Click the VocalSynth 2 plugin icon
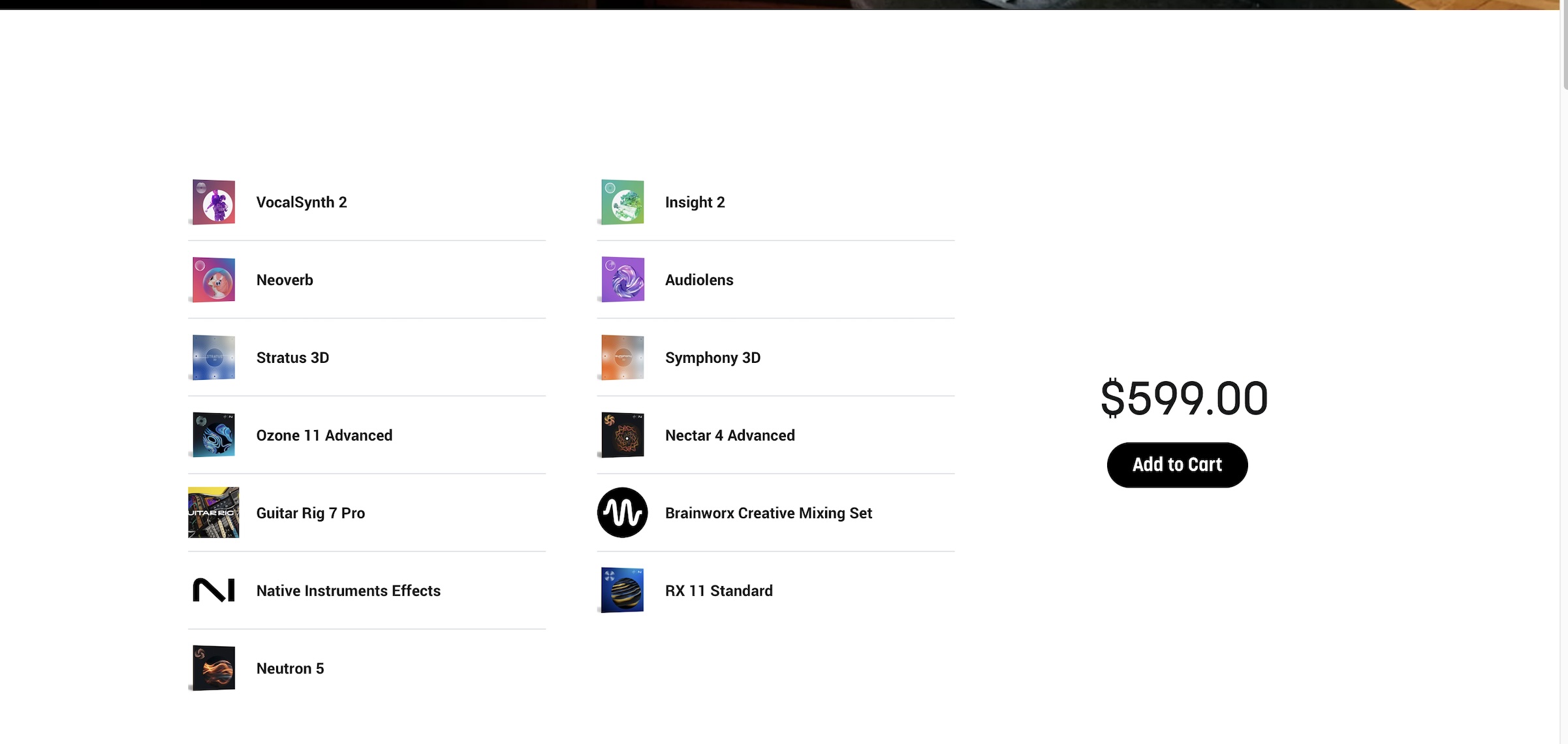The height and width of the screenshot is (744, 1568). click(x=213, y=201)
